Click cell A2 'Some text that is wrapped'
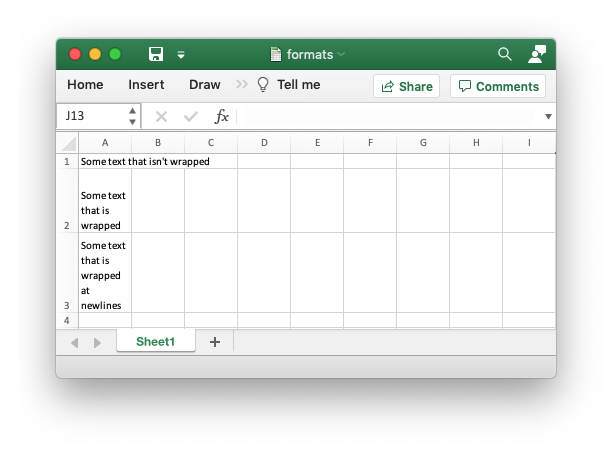 (105, 201)
